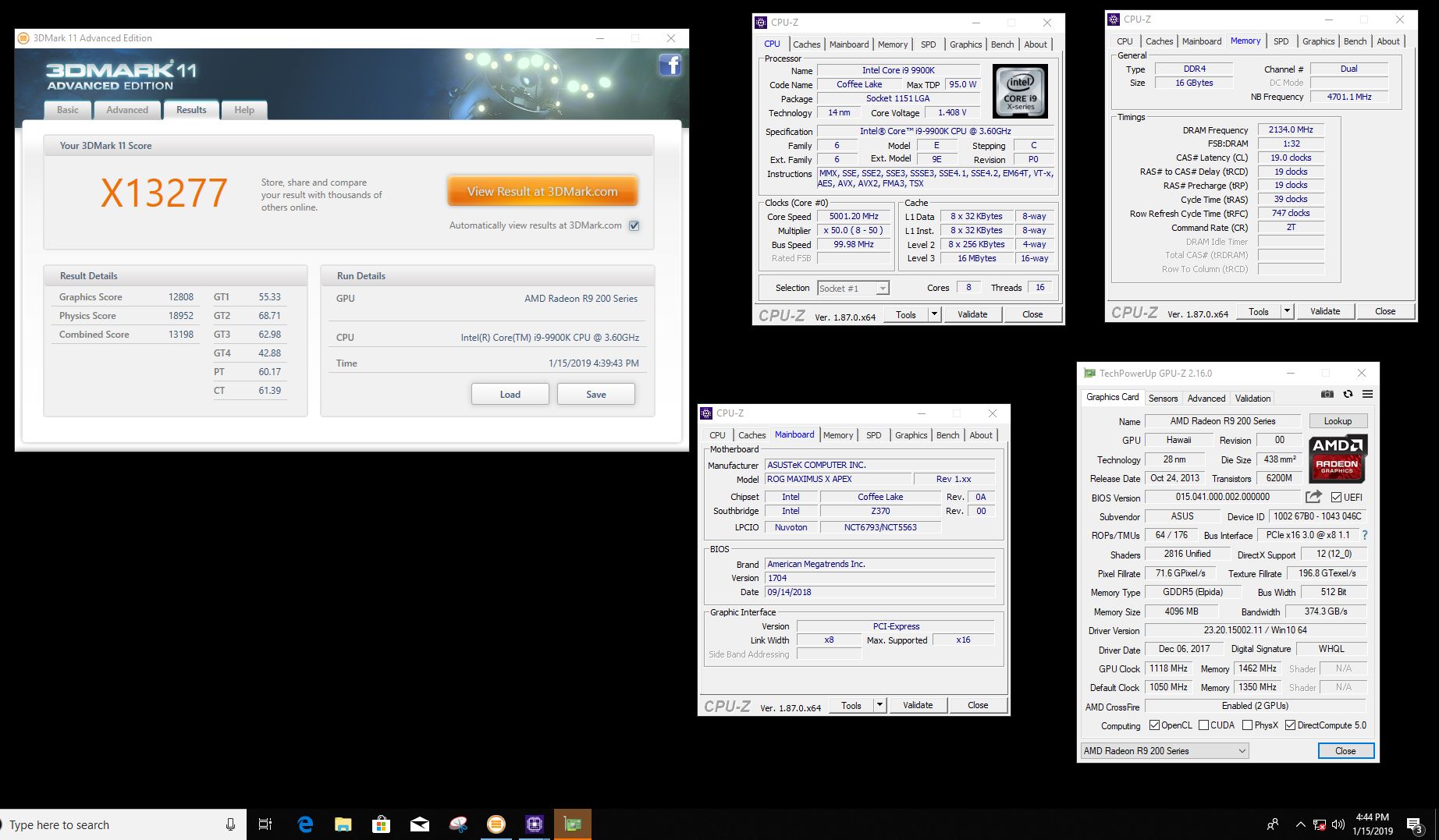This screenshot has height=840, width=1439.
Task: Expand Tools dropdown arrow in CPU-Z Memory window
Action: point(1287,311)
